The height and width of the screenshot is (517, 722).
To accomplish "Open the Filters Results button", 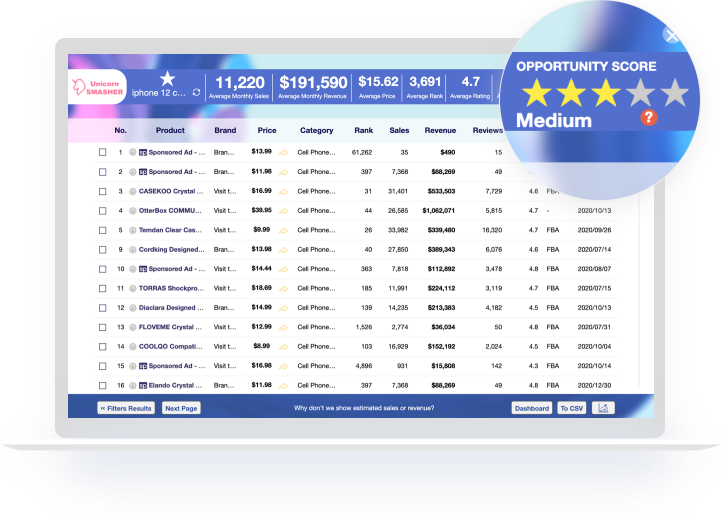I will [x=126, y=408].
